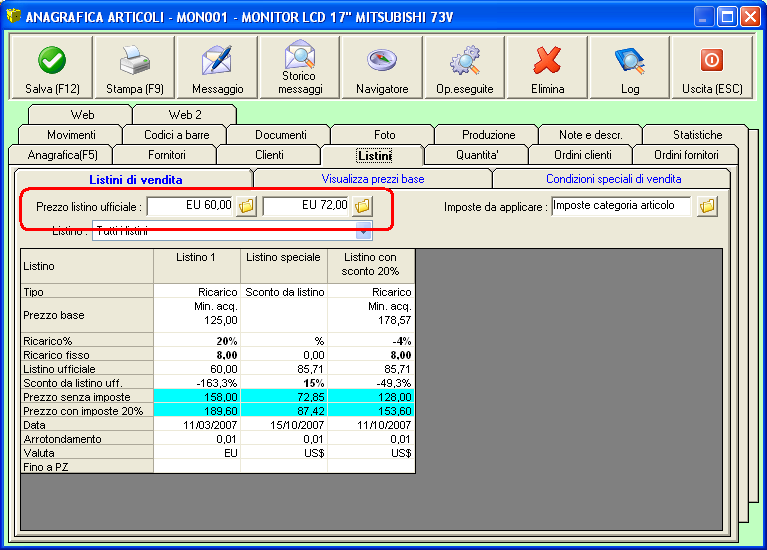Click folder icon next to EU 72,00
767x550 pixels.
362,206
